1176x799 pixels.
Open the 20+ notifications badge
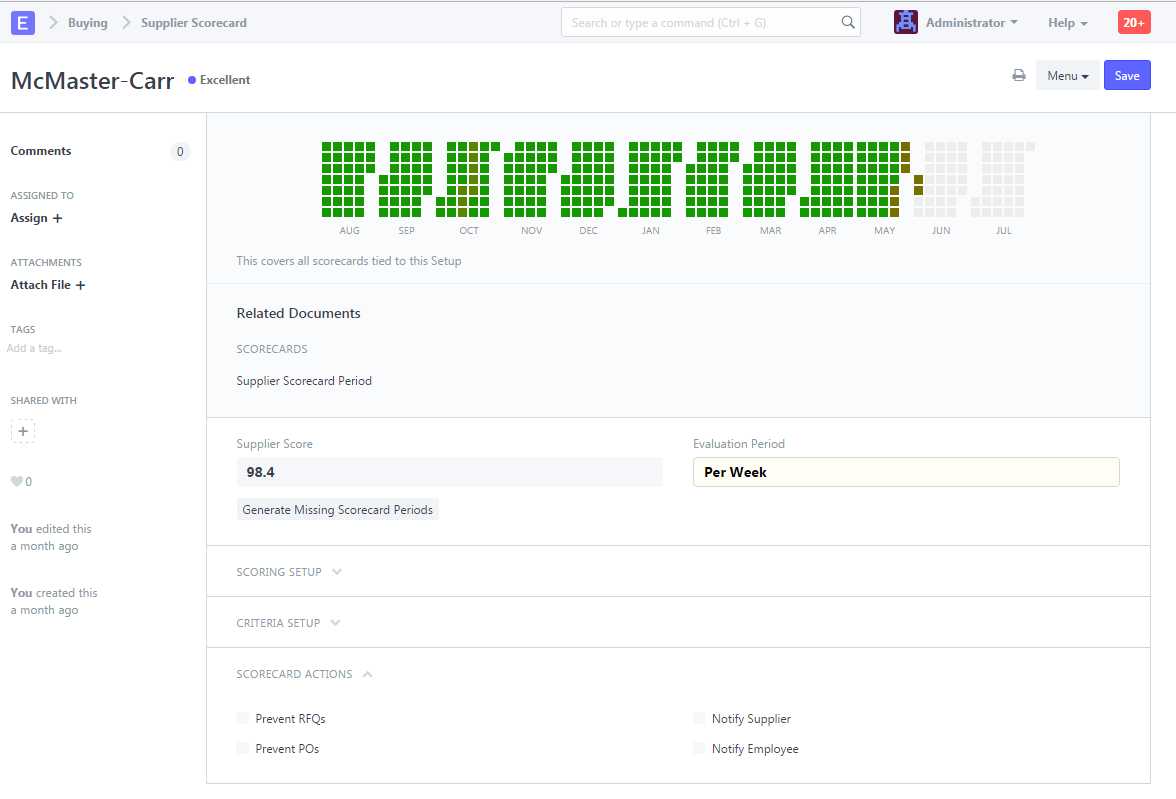pyautogui.click(x=1134, y=22)
